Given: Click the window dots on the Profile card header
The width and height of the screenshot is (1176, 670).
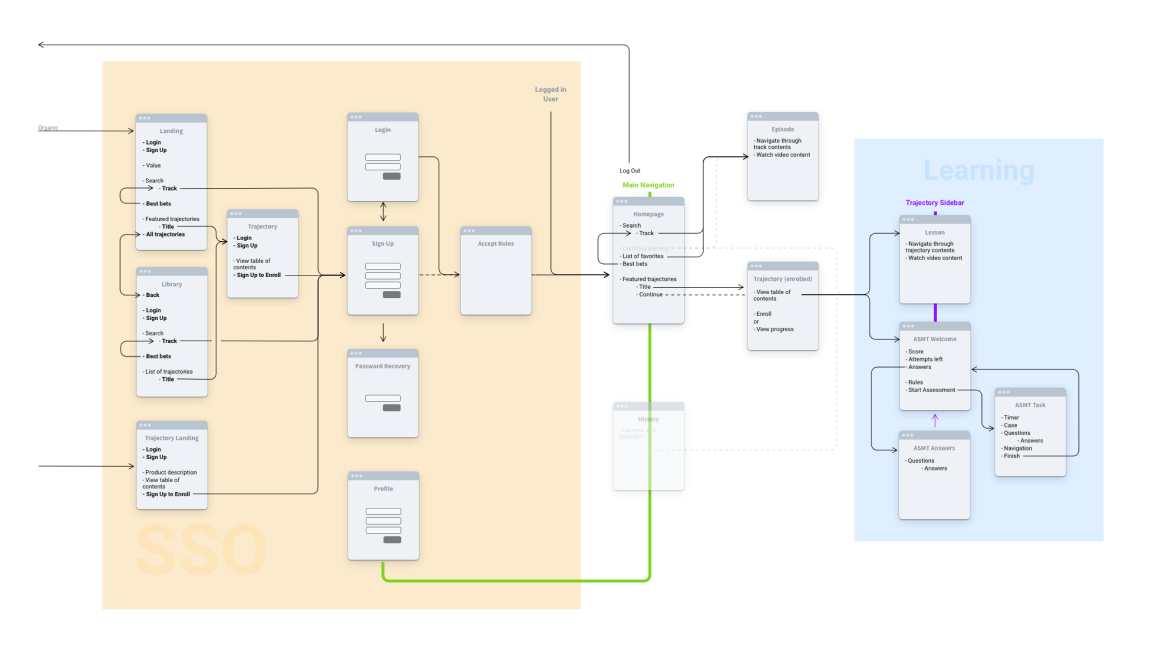Looking at the screenshot, I should (355, 476).
